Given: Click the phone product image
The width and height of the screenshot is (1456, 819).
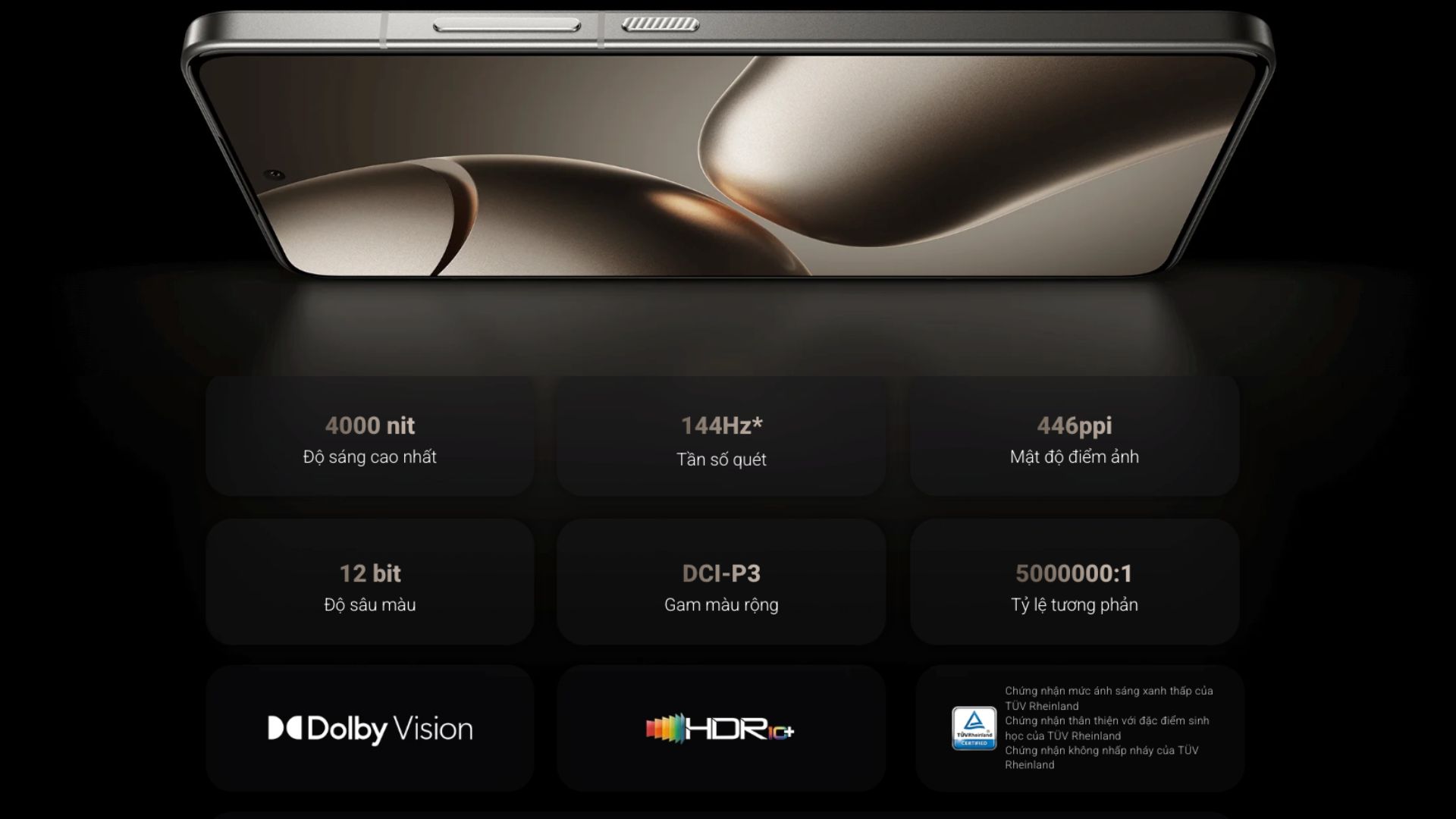Looking at the screenshot, I should tap(728, 144).
